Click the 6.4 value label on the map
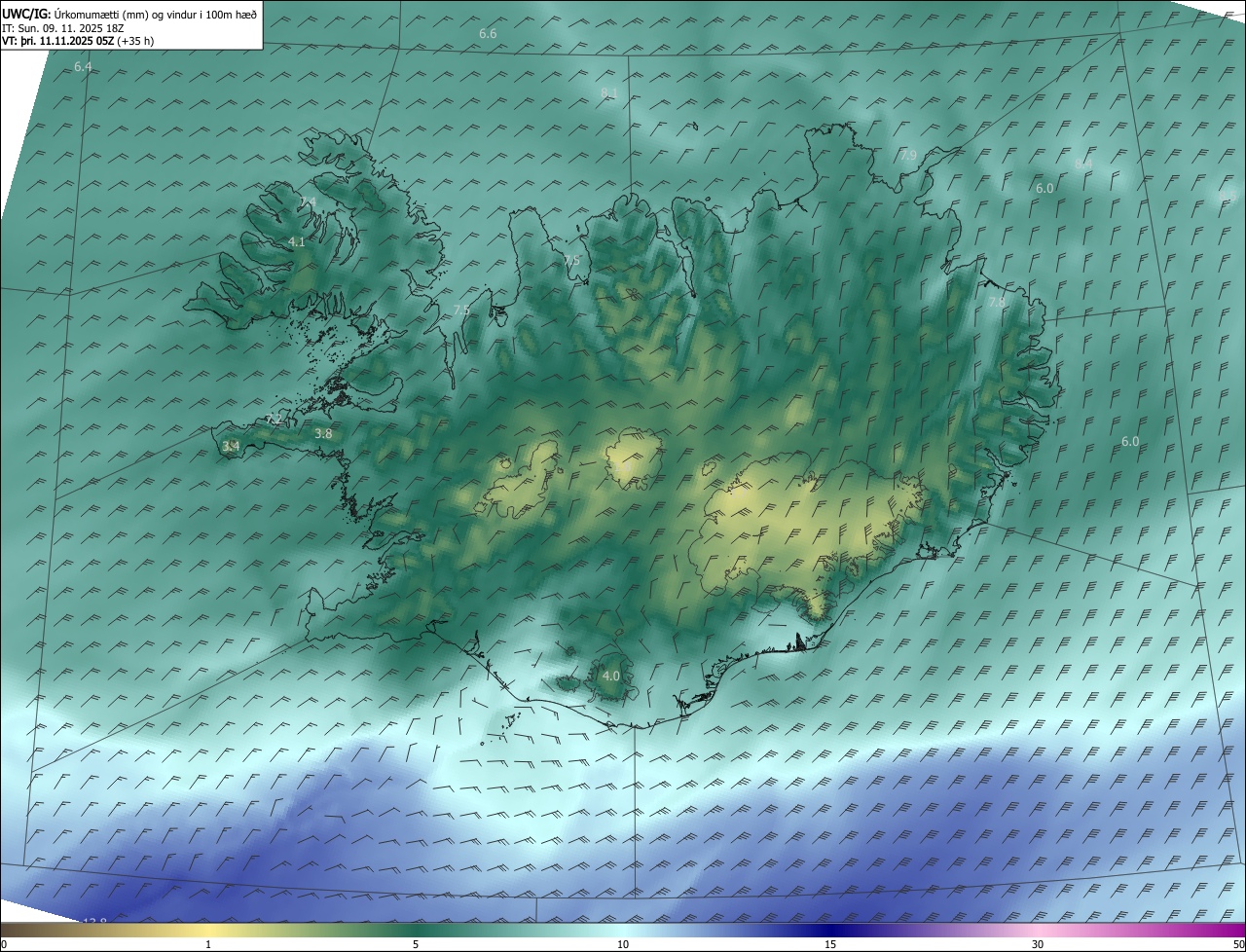 click(x=83, y=67)
